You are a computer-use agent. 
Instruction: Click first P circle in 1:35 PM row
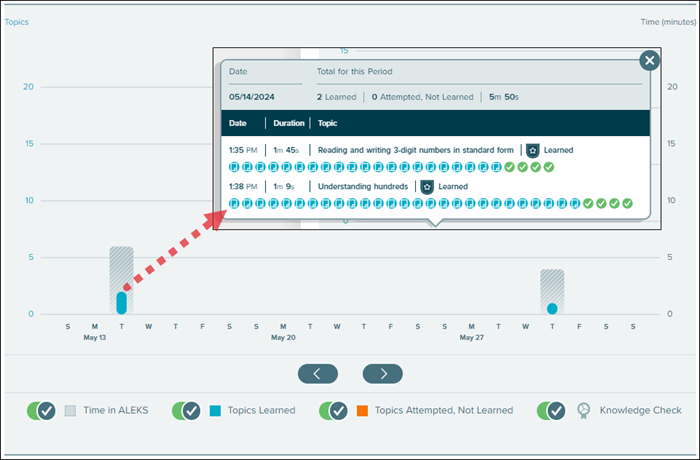[x=235, y=167]
